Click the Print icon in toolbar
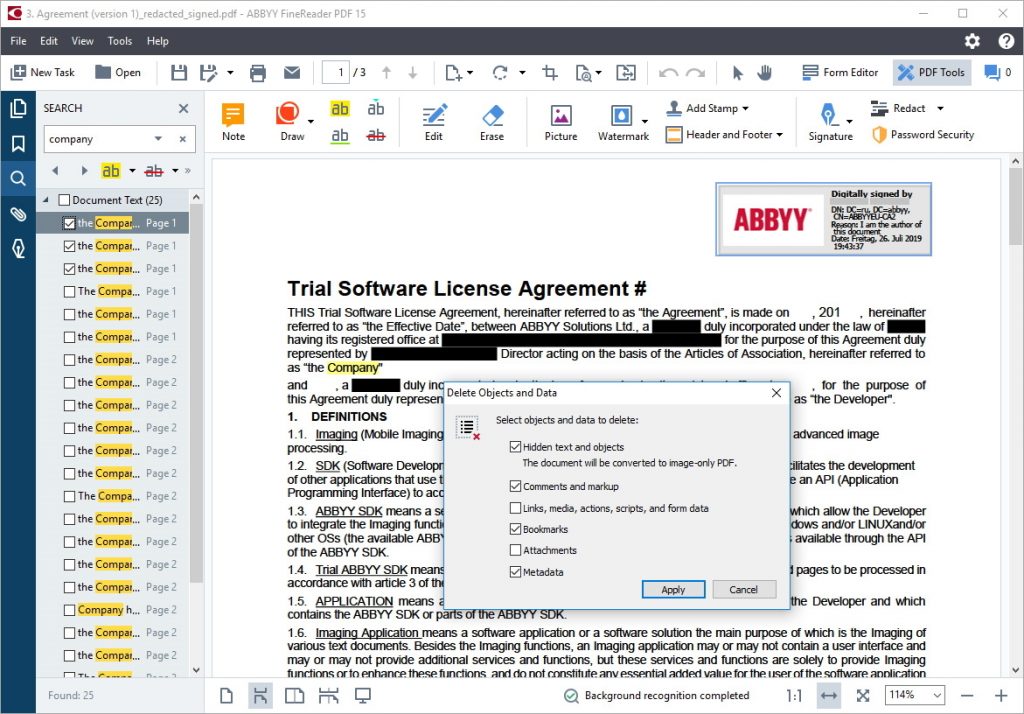This screenshot has width=1024, height=714. point(258,72)
